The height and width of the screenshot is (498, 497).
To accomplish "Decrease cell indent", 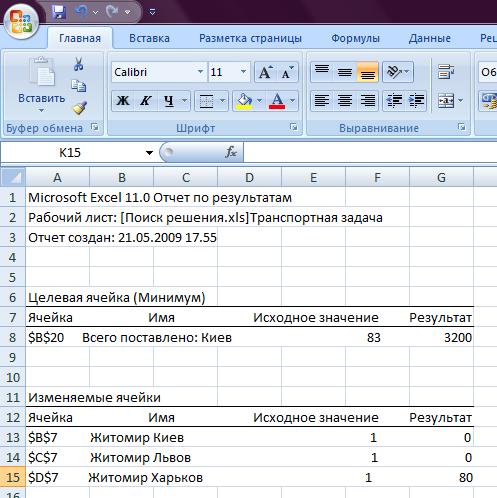I will 394,100.
